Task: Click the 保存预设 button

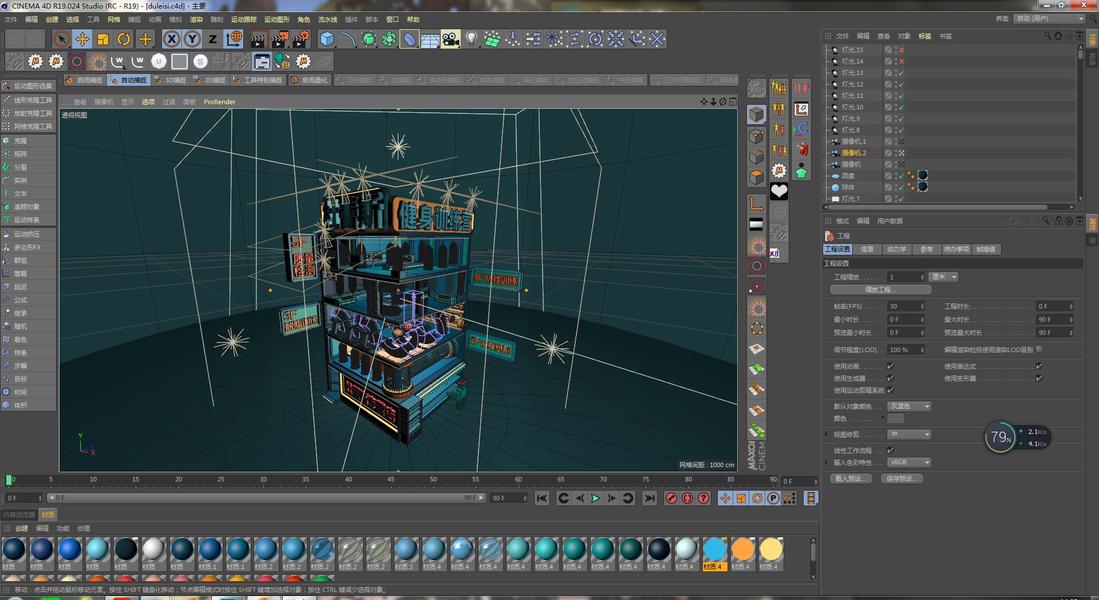Action: pyautogui.click(x=900, y=478)
